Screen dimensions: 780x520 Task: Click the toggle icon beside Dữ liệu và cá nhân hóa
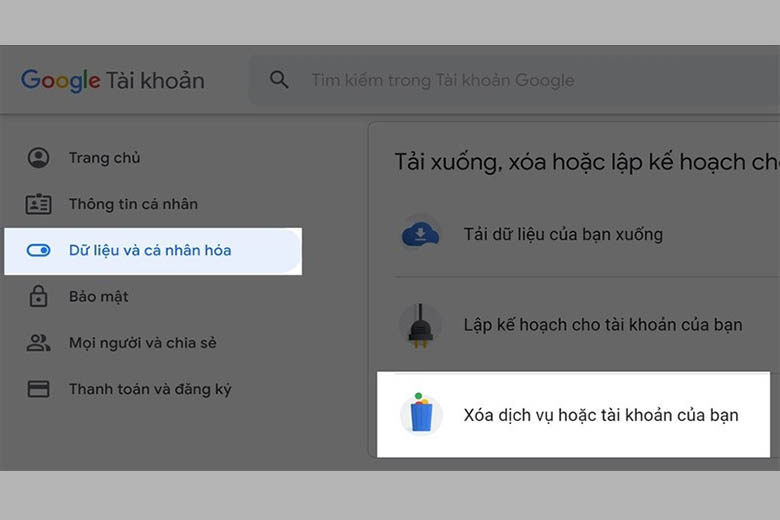click(38, 250)
